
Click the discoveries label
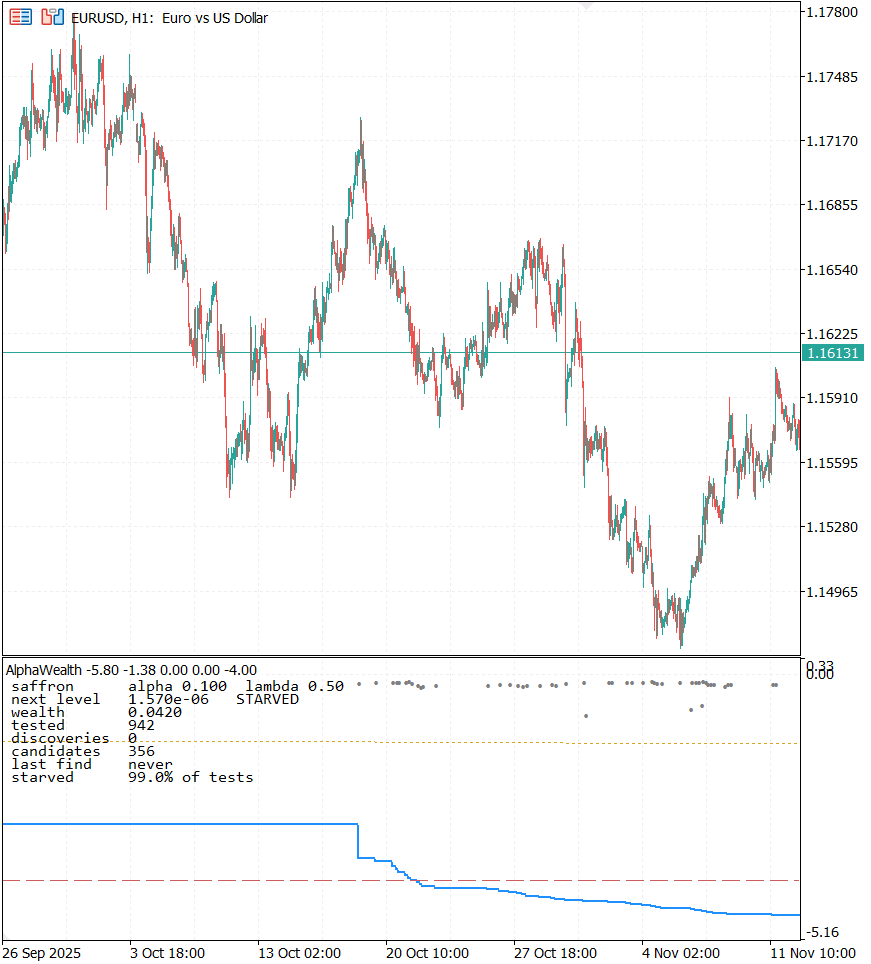60,738
